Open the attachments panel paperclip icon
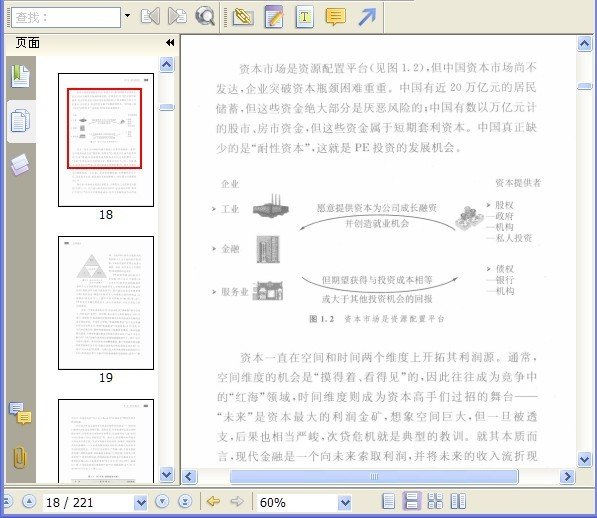 pyautogui.click(x=20, y=457)
